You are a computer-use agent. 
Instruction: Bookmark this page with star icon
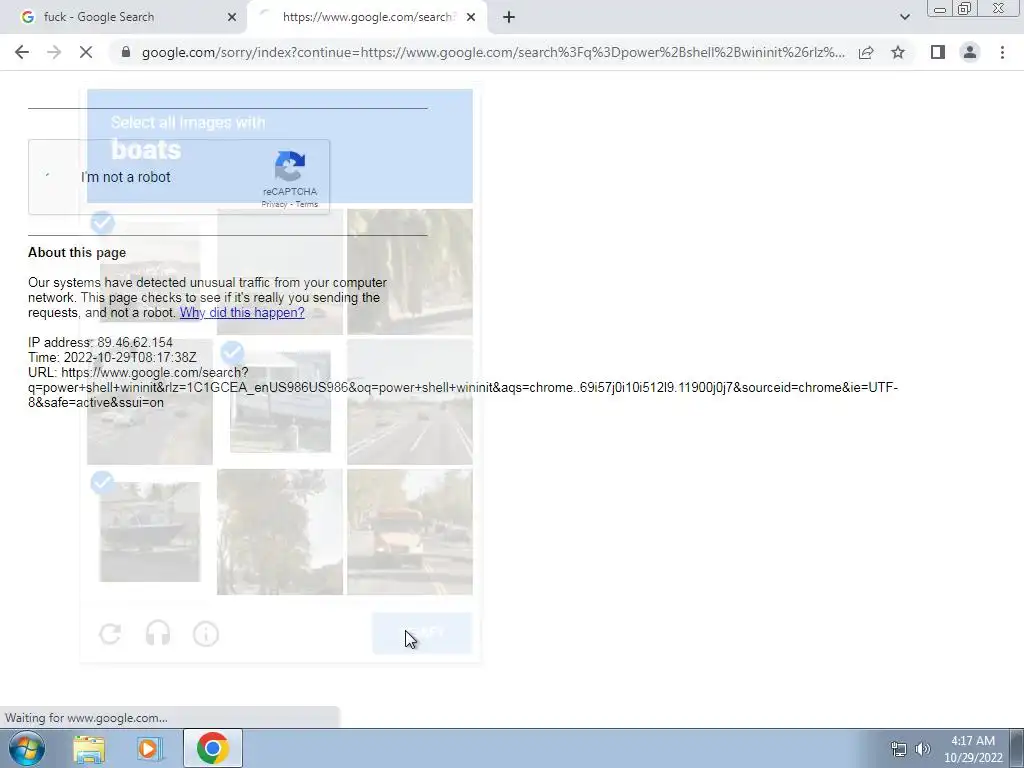(x=898, y=52)
